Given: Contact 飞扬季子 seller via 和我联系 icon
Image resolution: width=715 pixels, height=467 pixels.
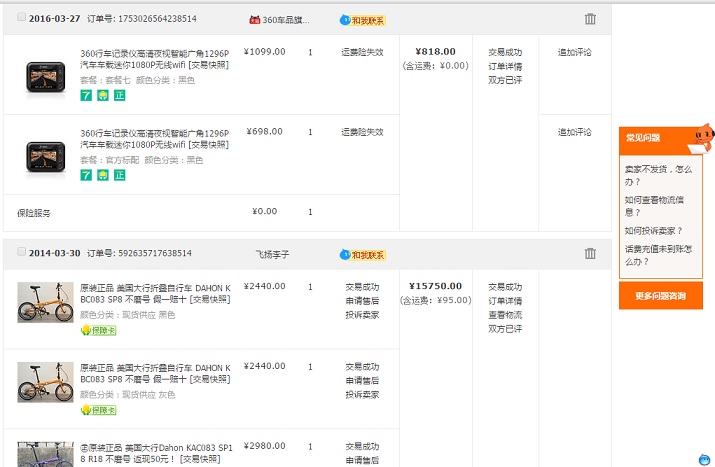Looking at the screenshot, I should [363, 254].
